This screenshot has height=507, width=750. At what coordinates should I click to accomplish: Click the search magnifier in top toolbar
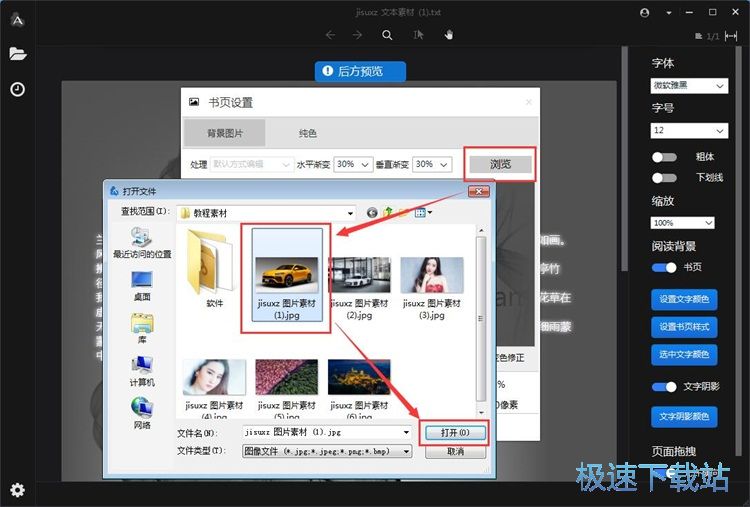387,35
